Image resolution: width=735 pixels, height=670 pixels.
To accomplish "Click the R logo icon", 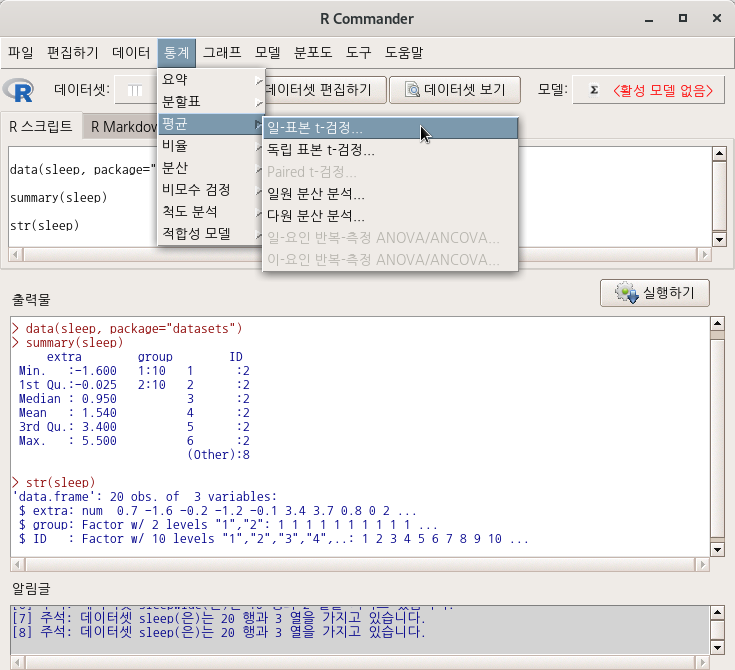I will pyautogui.click(x=19, y=90).
